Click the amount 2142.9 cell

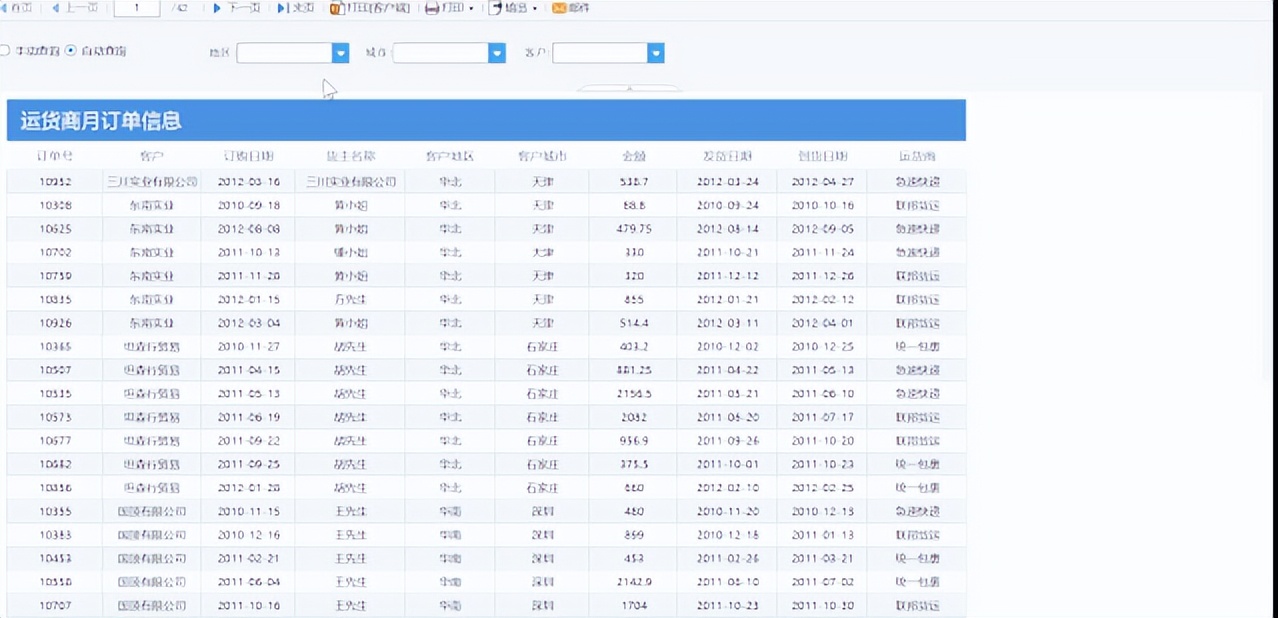(634, 582)
